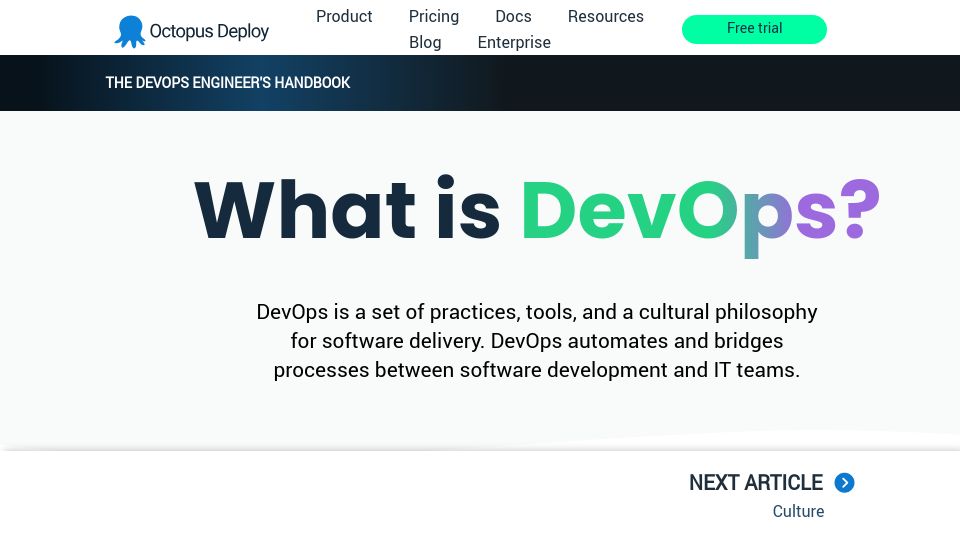
Task: Click the Next Article arrow icon
Action: click(844, 482)
